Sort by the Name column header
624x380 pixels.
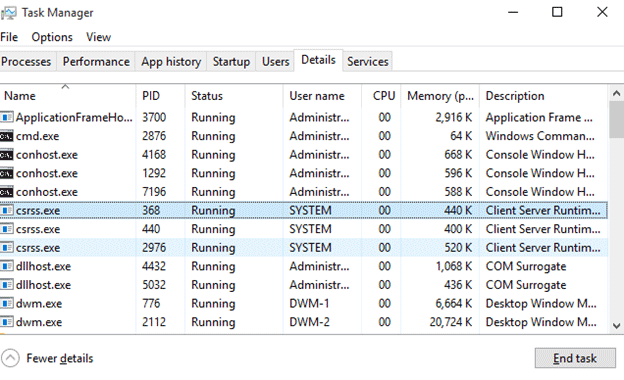tap(68, 96)
